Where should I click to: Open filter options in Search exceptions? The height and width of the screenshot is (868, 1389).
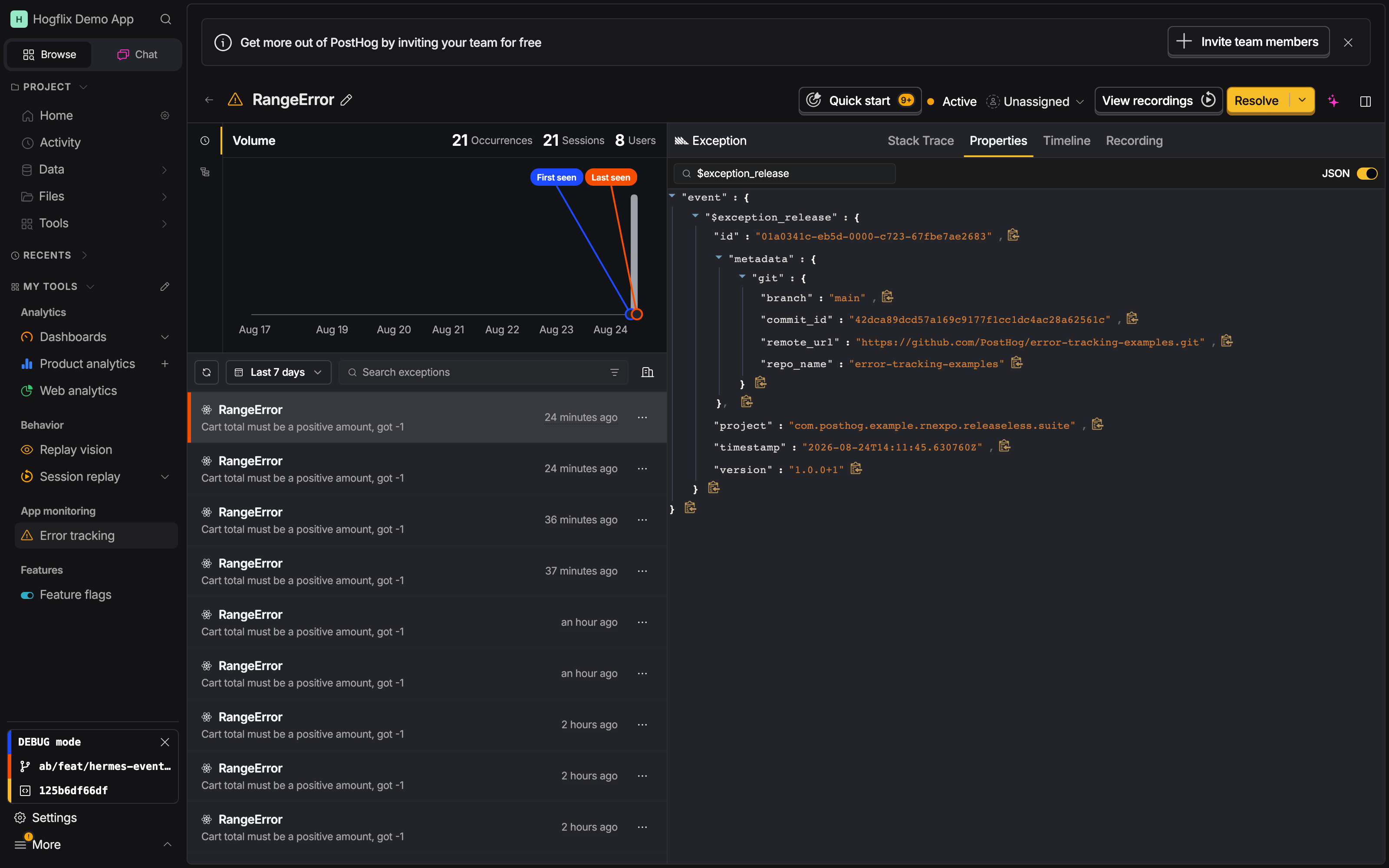tap(614, 372)
